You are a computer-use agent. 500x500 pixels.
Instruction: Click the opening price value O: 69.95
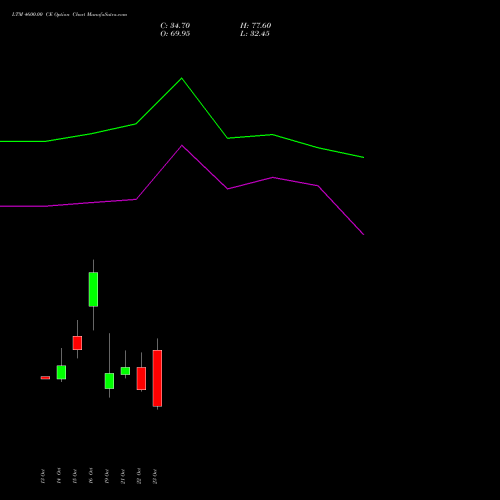point(175,34)
